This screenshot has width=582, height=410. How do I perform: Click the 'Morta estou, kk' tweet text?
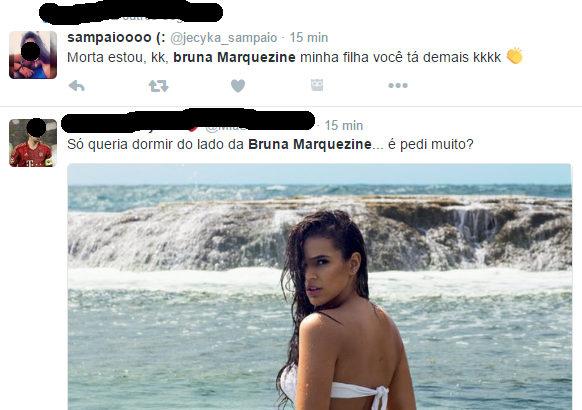(x=118, y=58)
